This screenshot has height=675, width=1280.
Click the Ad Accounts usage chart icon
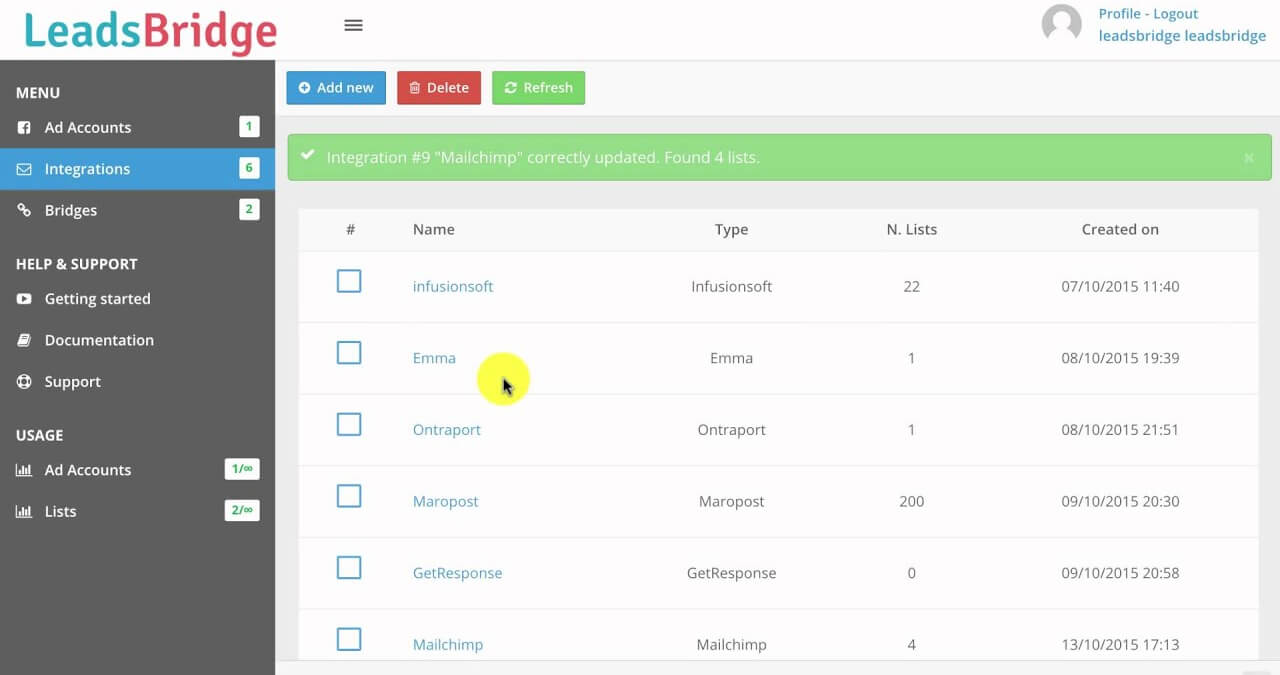click(x=23, y=470)
